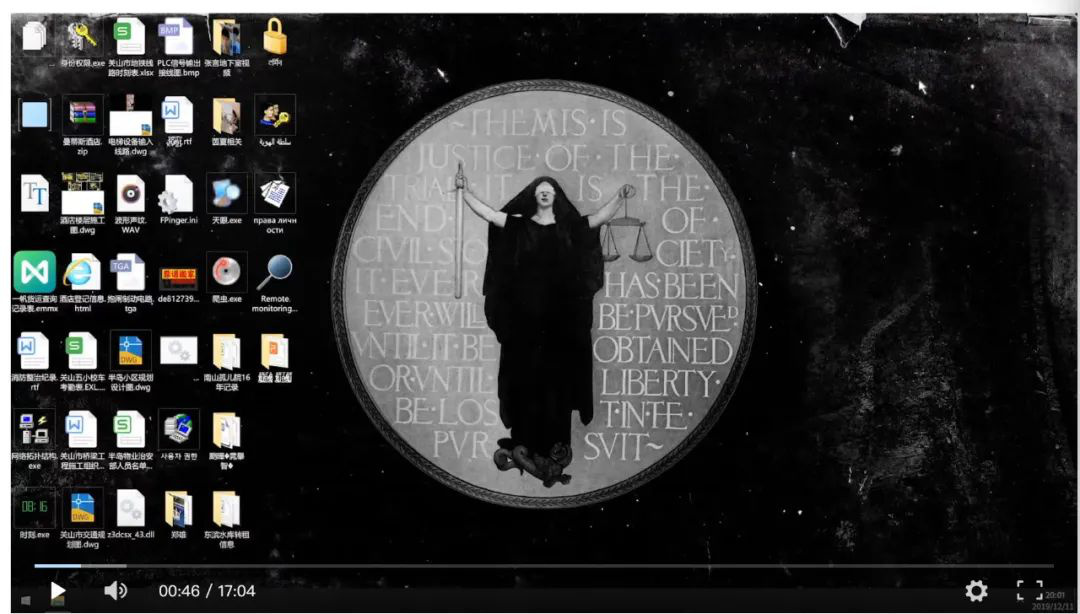
Task: Open the TT font file icon
Action: click(34, 193)
